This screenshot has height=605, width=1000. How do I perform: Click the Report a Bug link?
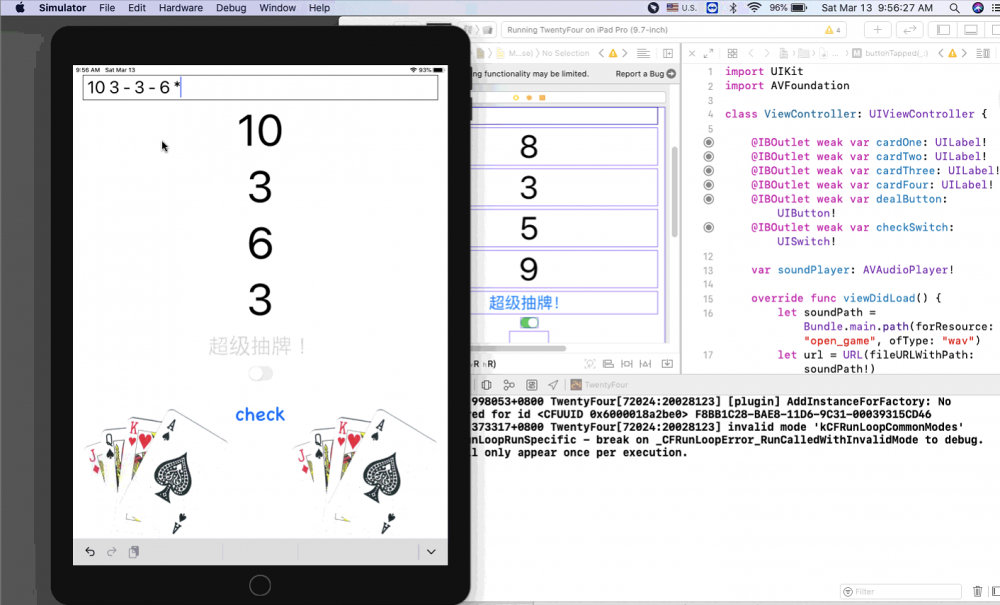tap(640, 74)
